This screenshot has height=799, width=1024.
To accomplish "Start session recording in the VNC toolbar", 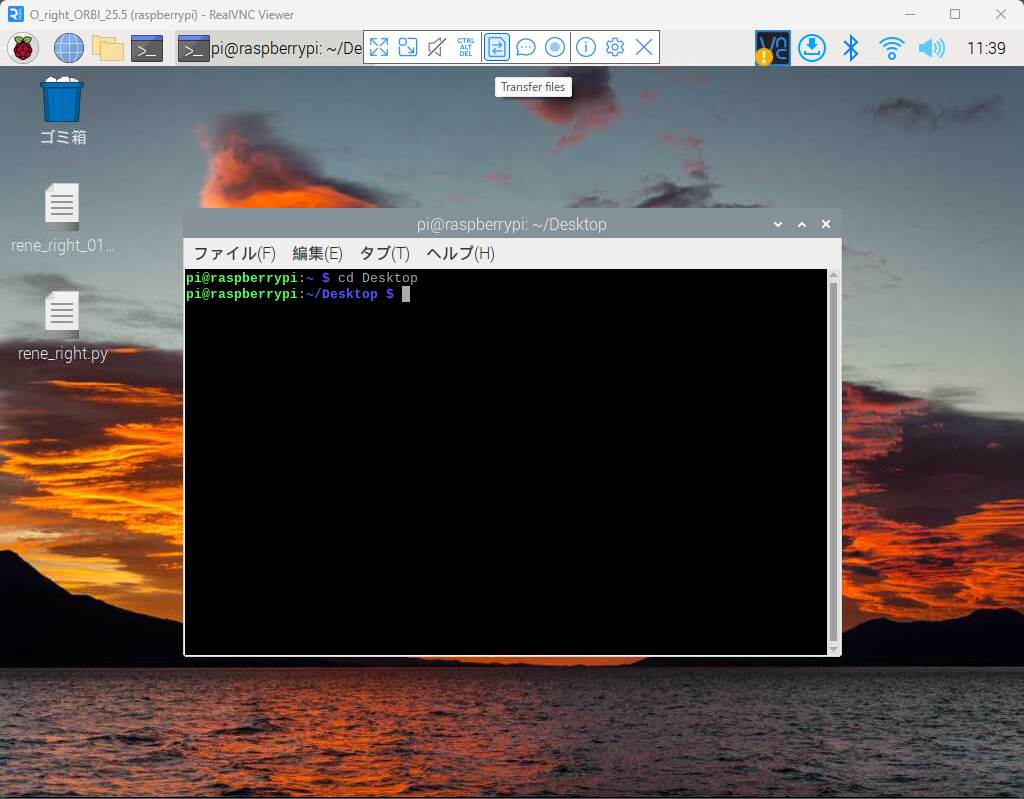I will [554, 46].
